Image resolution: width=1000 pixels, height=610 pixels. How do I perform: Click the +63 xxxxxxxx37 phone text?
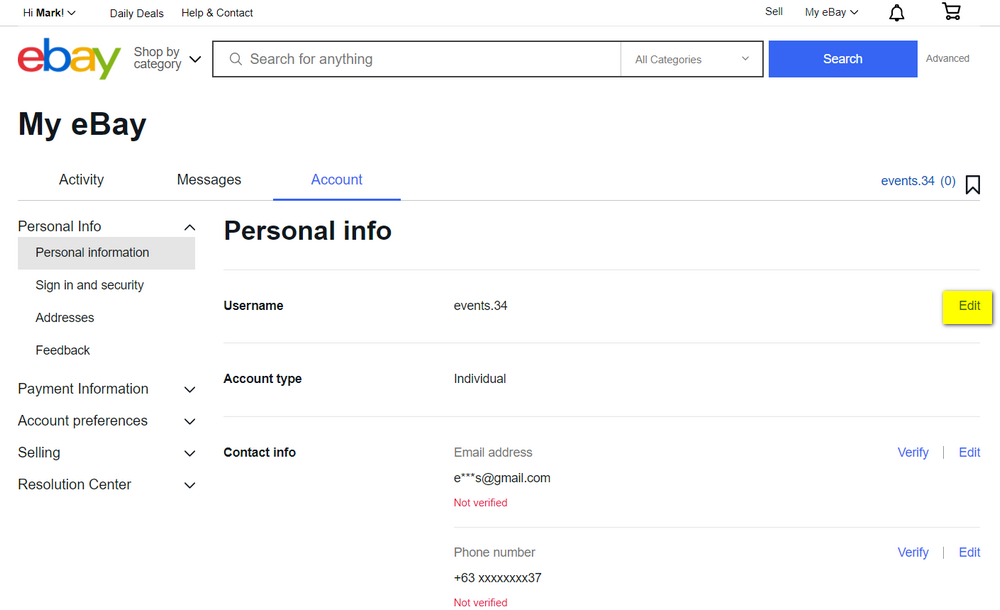(x=497, y=578)
